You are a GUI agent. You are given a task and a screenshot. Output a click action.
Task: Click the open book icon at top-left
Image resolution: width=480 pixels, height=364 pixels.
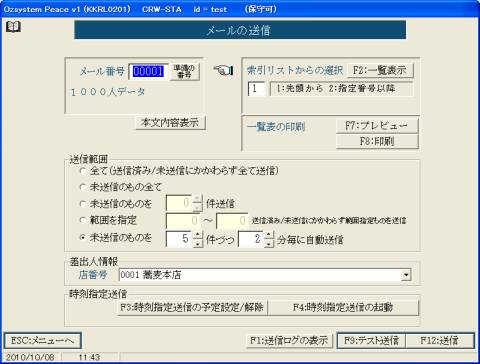pyautogui.click(x=13, y=27)
